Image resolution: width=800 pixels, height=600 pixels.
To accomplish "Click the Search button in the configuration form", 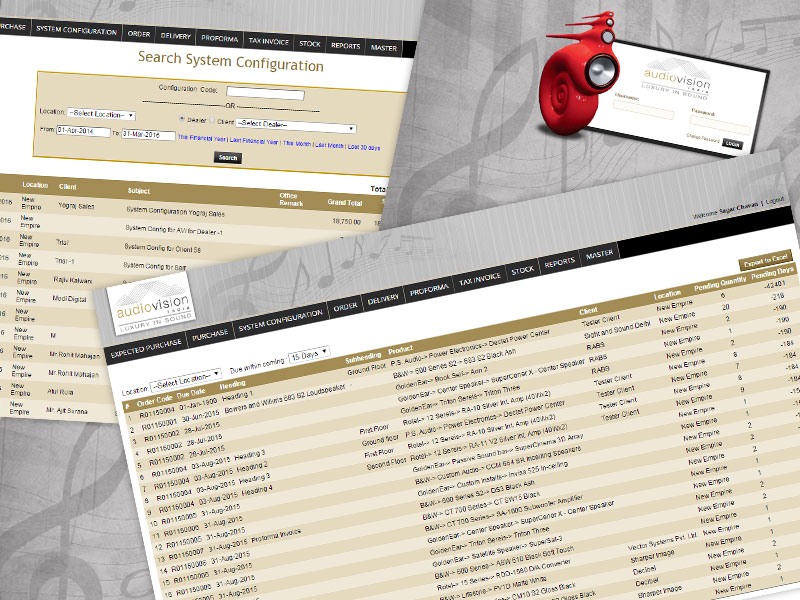I will click(x=228, y=158).
